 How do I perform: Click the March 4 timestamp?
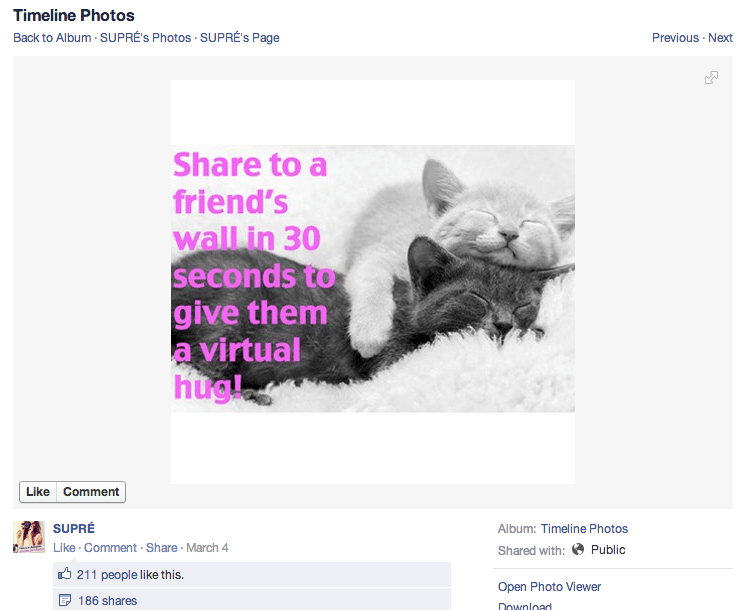207,548
